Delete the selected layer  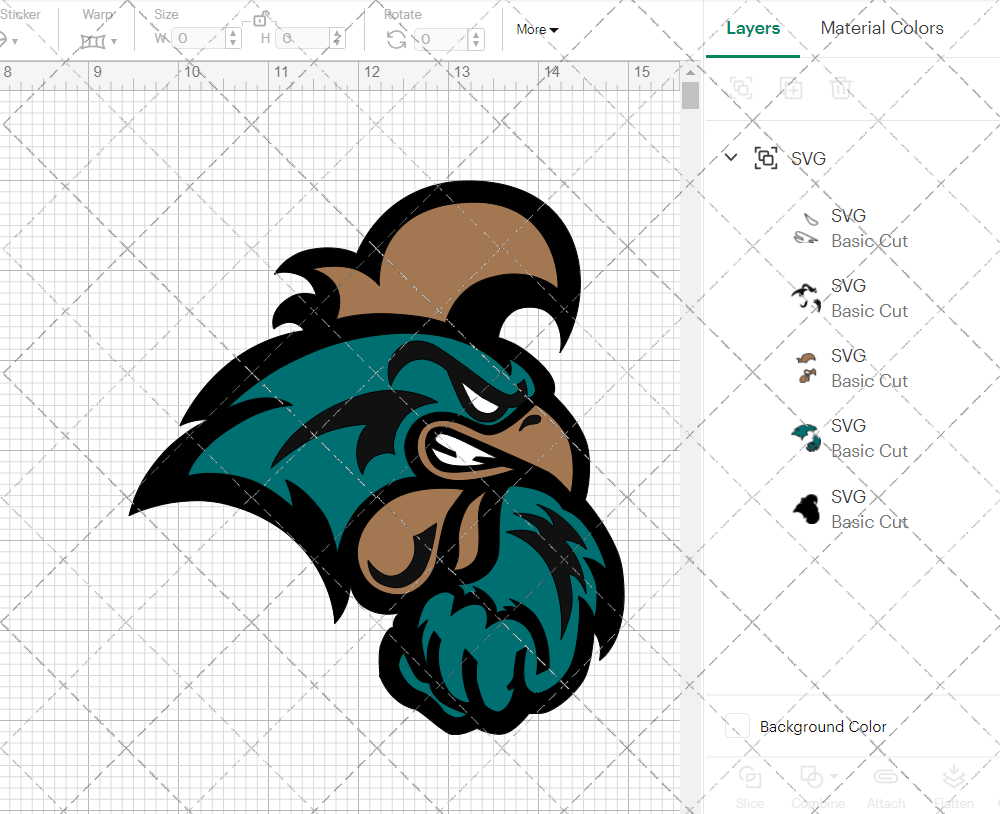point(841,88)
